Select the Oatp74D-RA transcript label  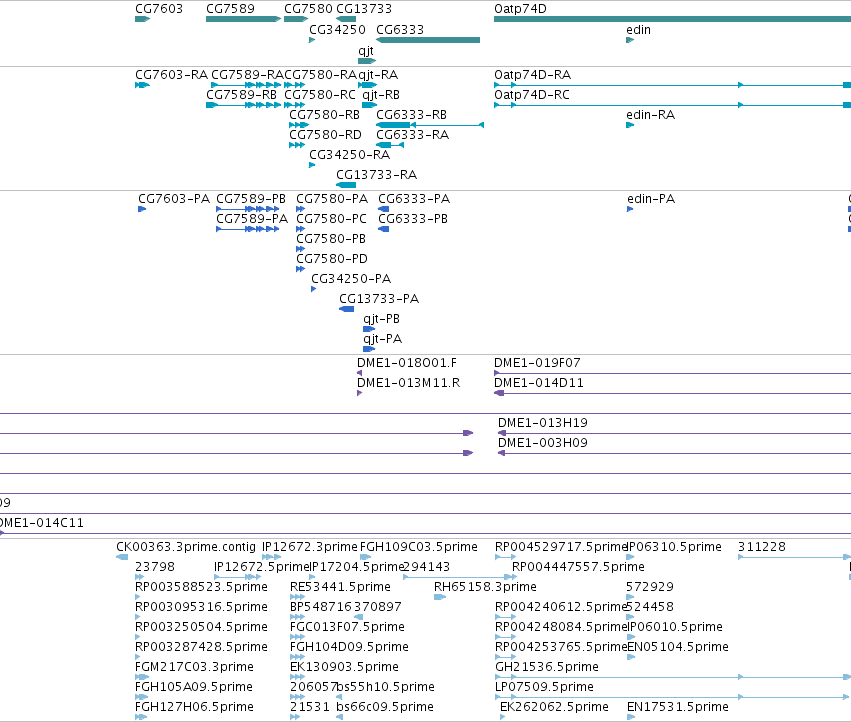point(532,75)
